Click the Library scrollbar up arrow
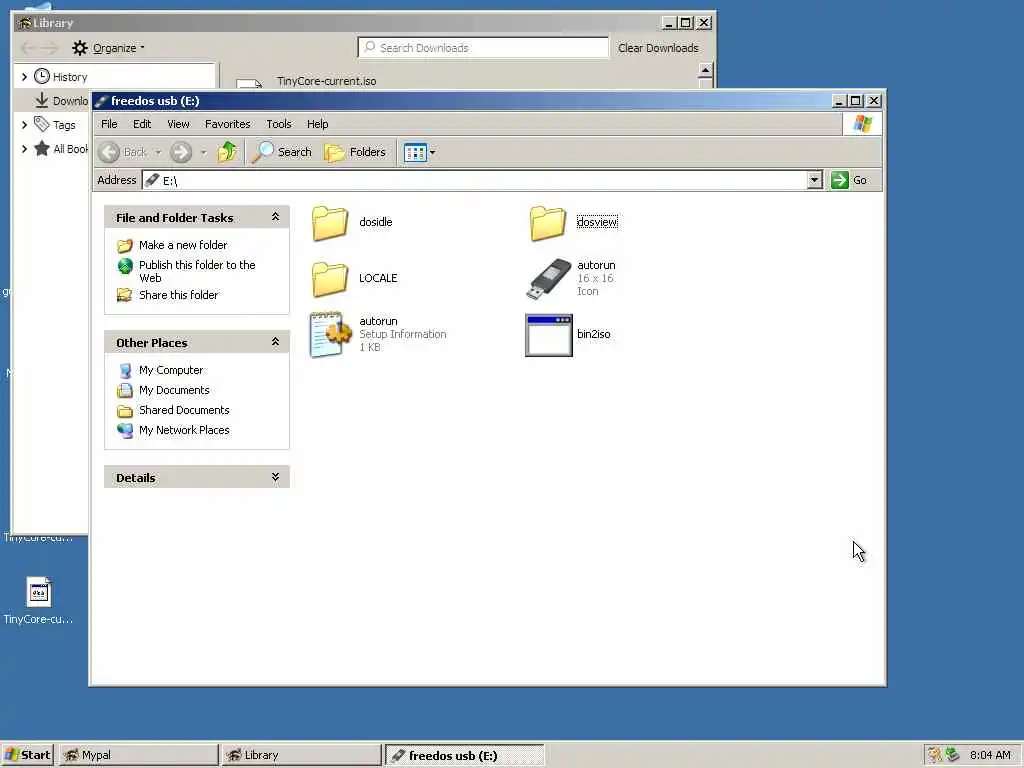The image size is (1024, 768). tap(705, 70)
